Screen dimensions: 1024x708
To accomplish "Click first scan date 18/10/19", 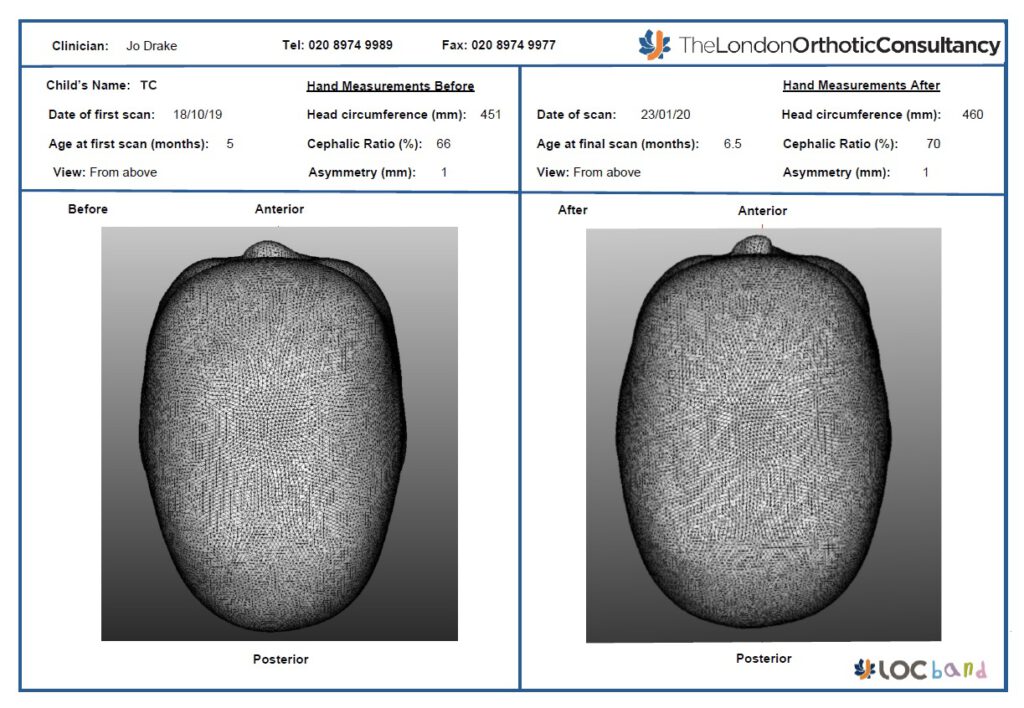I will point(197,114).
